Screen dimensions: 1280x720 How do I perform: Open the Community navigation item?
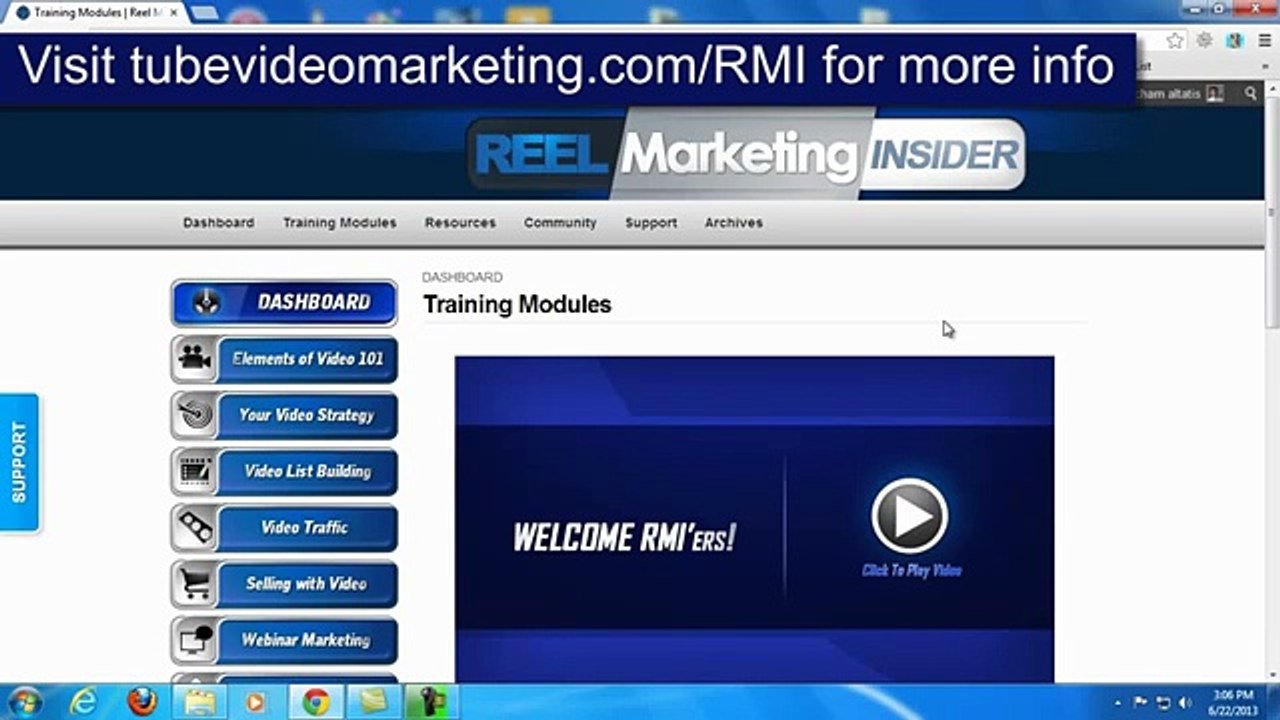pos(560,223)
